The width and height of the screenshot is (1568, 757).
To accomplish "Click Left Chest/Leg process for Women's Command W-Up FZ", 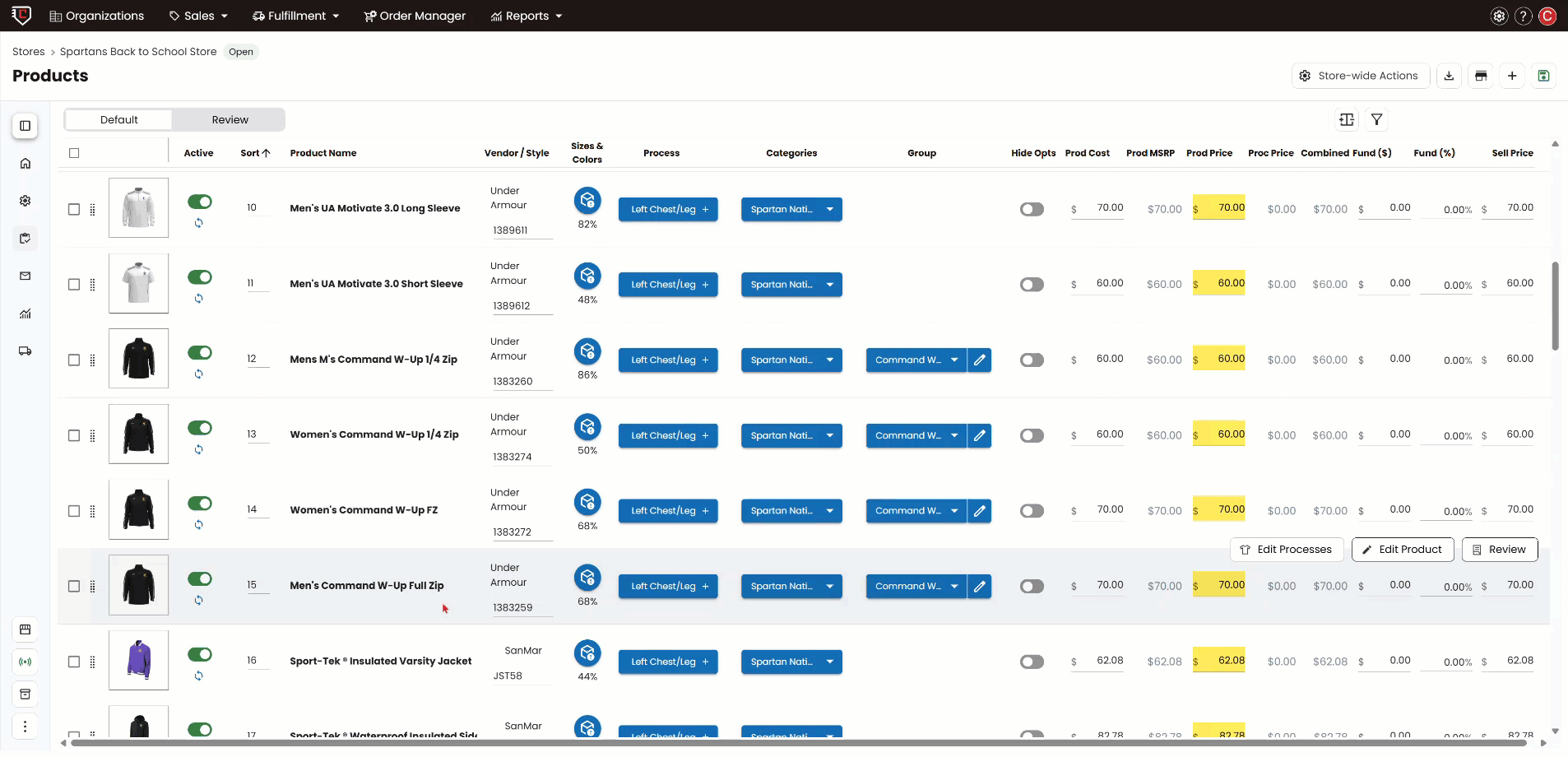I will point(668,511).
